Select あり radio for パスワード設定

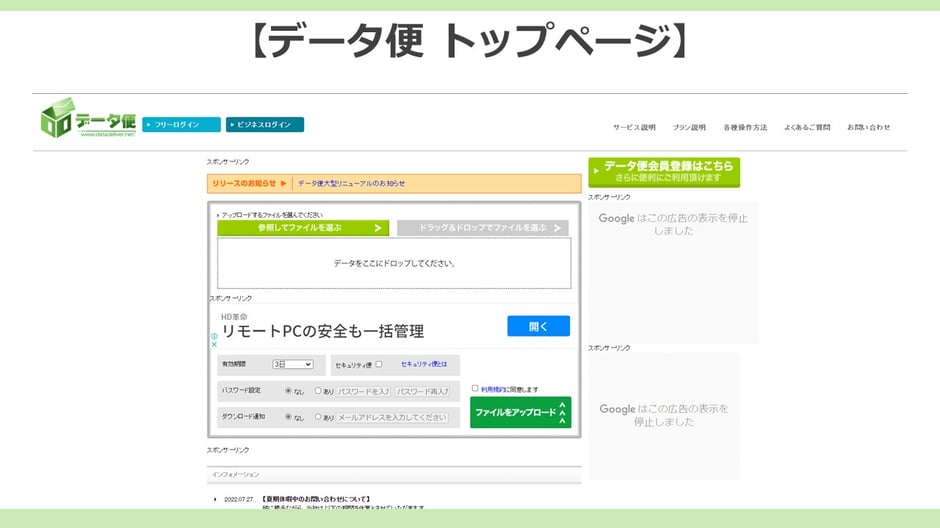[318, 391]
